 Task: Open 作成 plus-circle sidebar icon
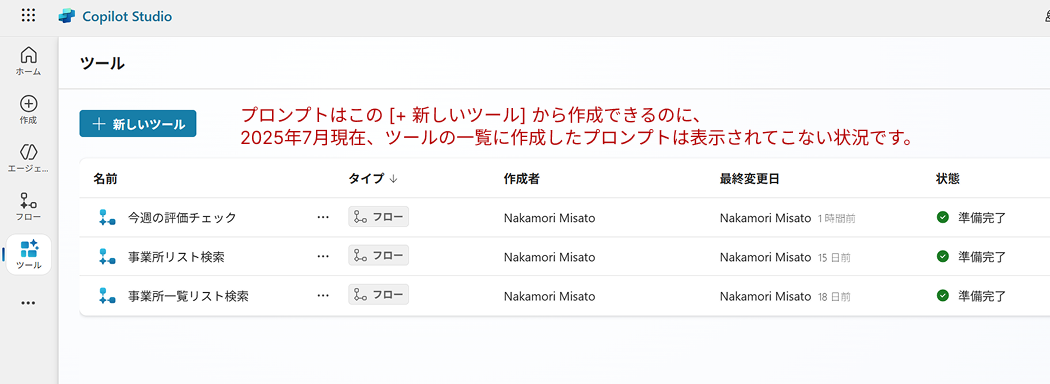point(29,110)
